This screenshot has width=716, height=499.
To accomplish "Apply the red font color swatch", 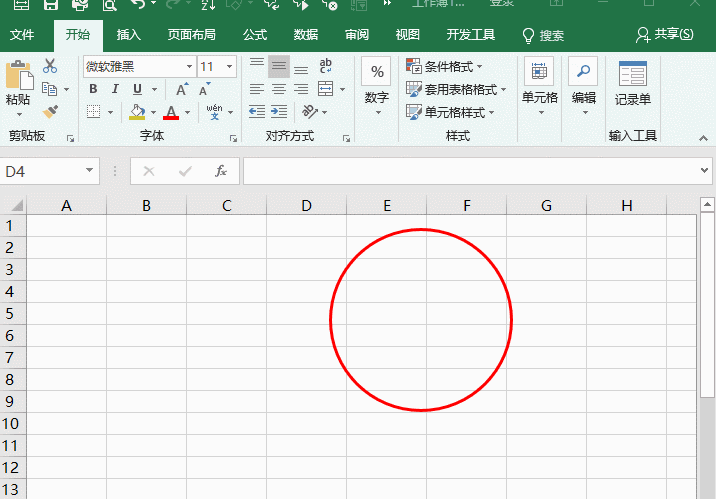I will point(171,112).
